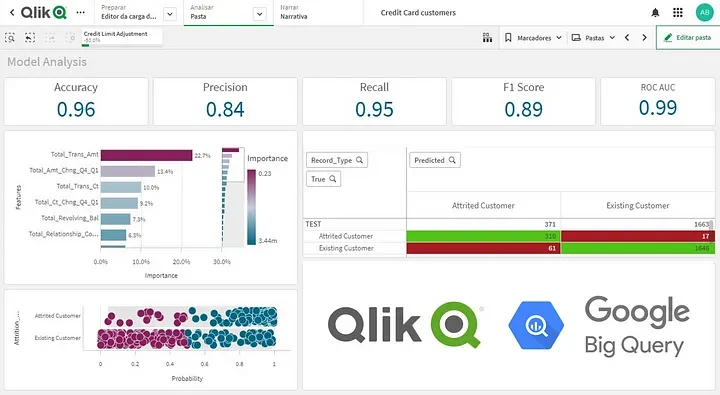Go to the next sheet
This screenshot has height=395, width=720.
click(x=644, y=38)
